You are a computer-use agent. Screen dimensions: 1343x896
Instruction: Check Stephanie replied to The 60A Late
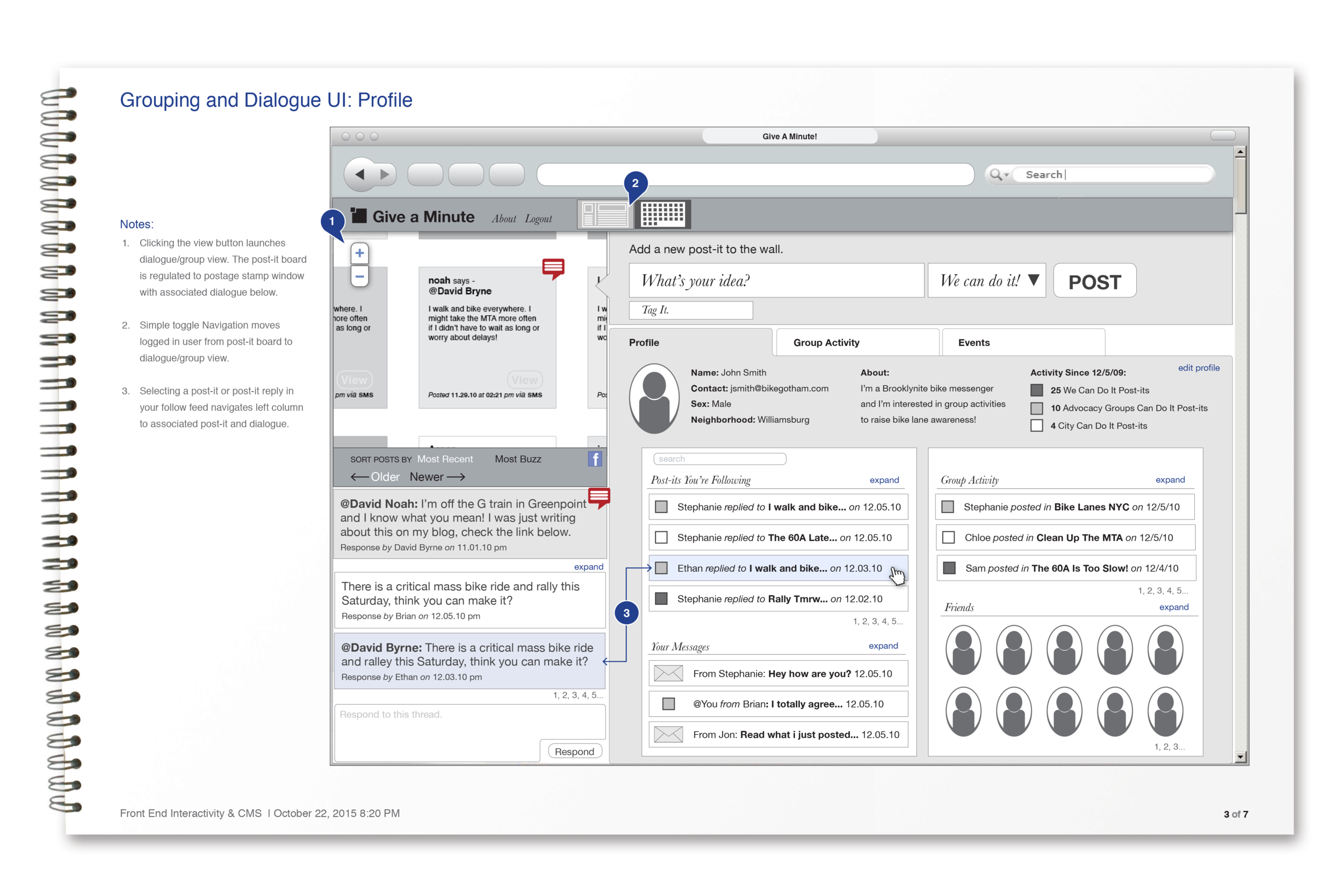click(661, 538)
